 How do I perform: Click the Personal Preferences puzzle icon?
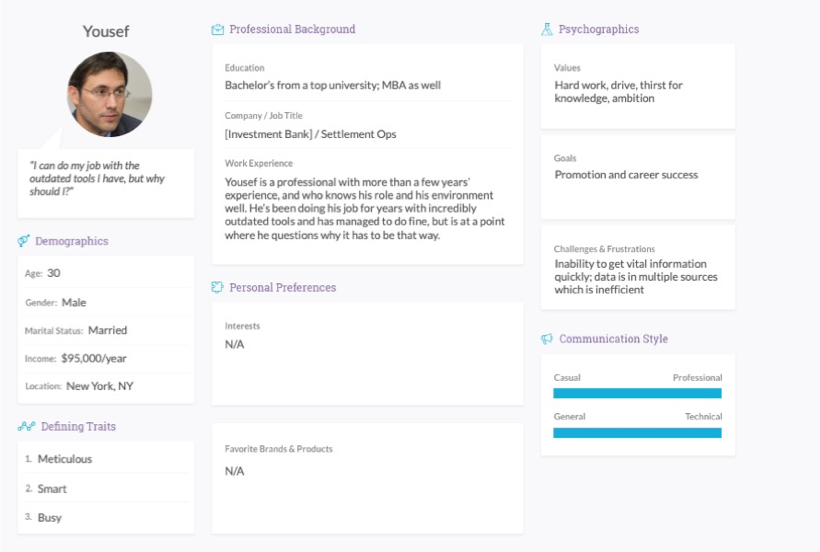[x=217, y=288]
